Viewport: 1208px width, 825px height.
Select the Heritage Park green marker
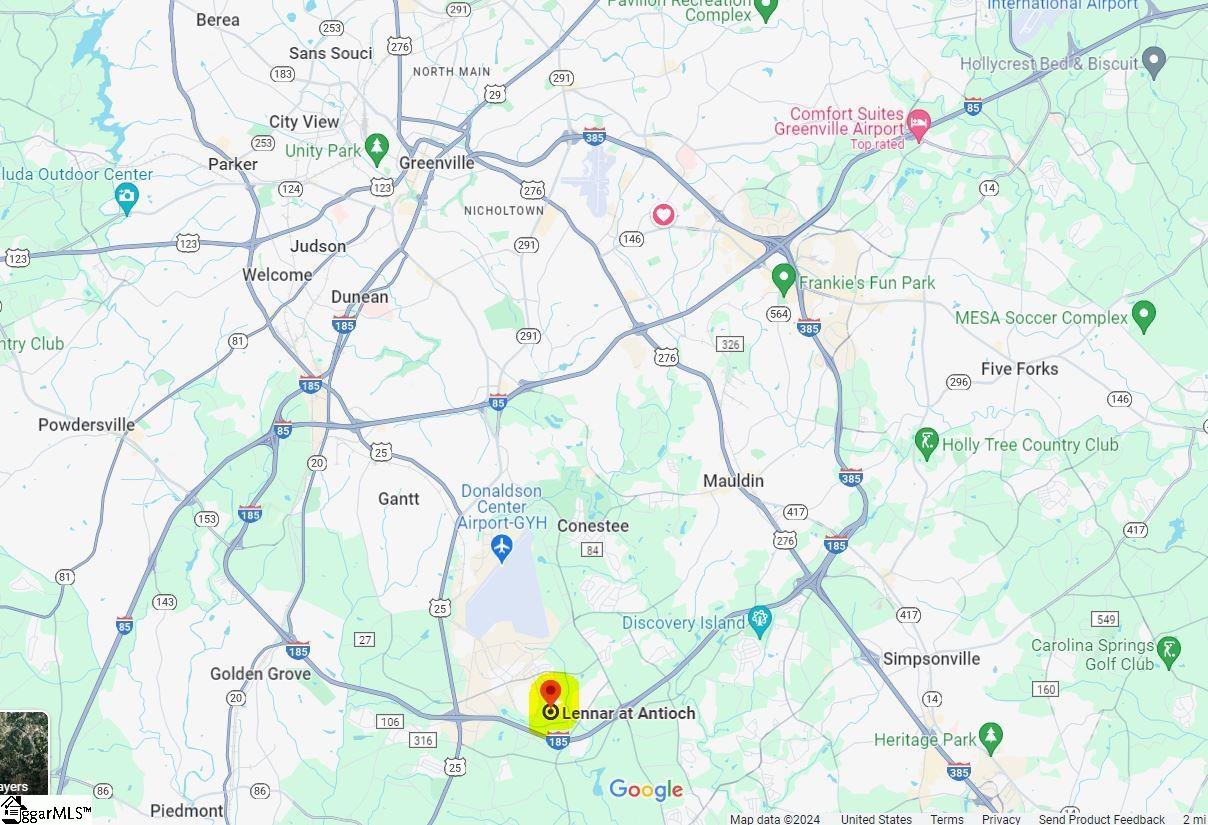pos(991,738)
